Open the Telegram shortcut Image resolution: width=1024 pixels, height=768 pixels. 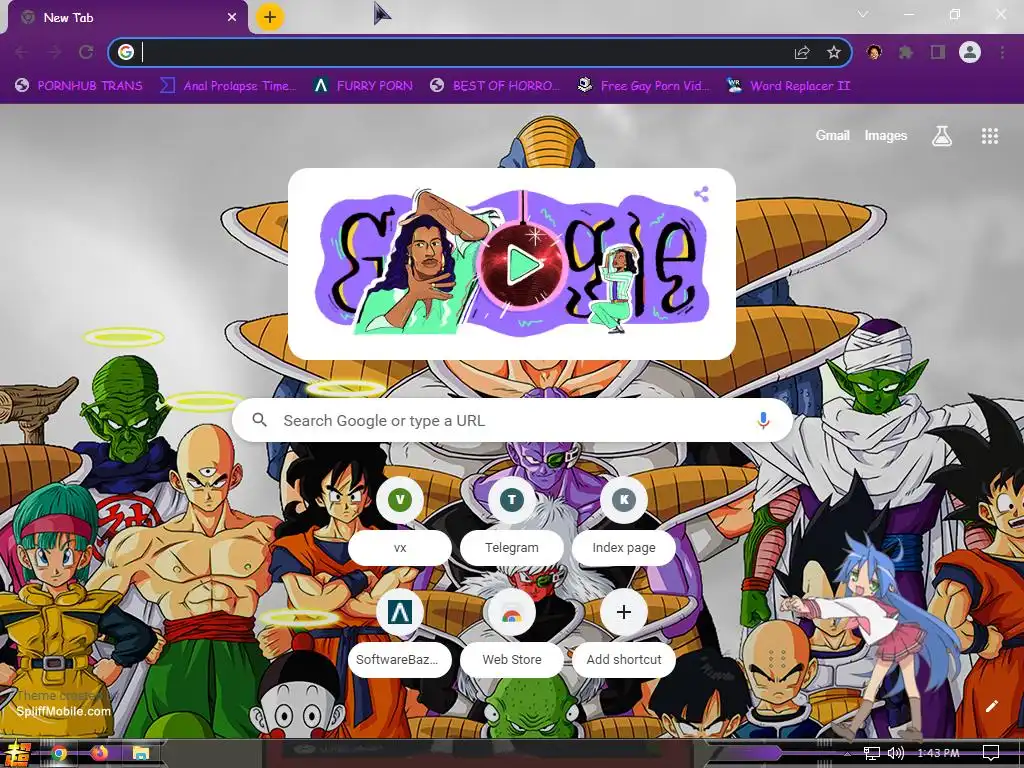click(x=511, y=522)
